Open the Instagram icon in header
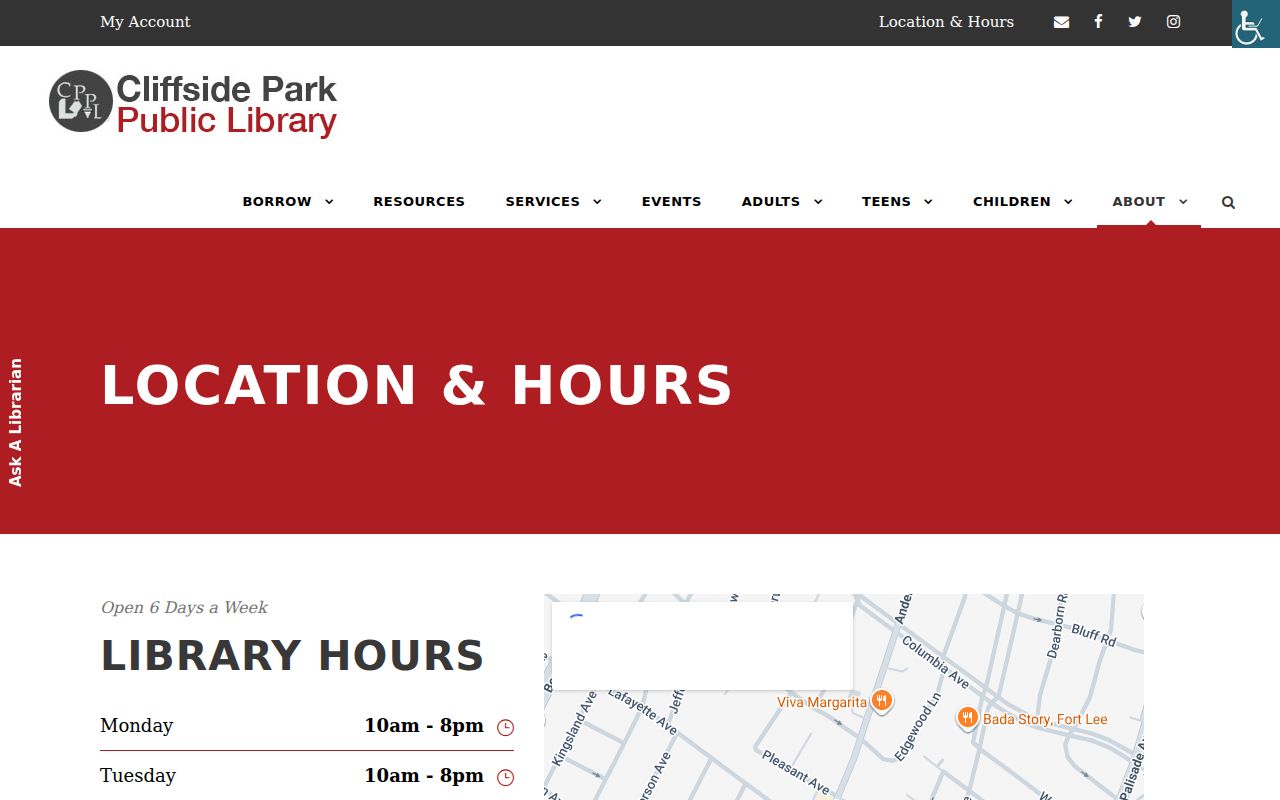Screen dimensions: 1280x800 tap(1174, 22)
